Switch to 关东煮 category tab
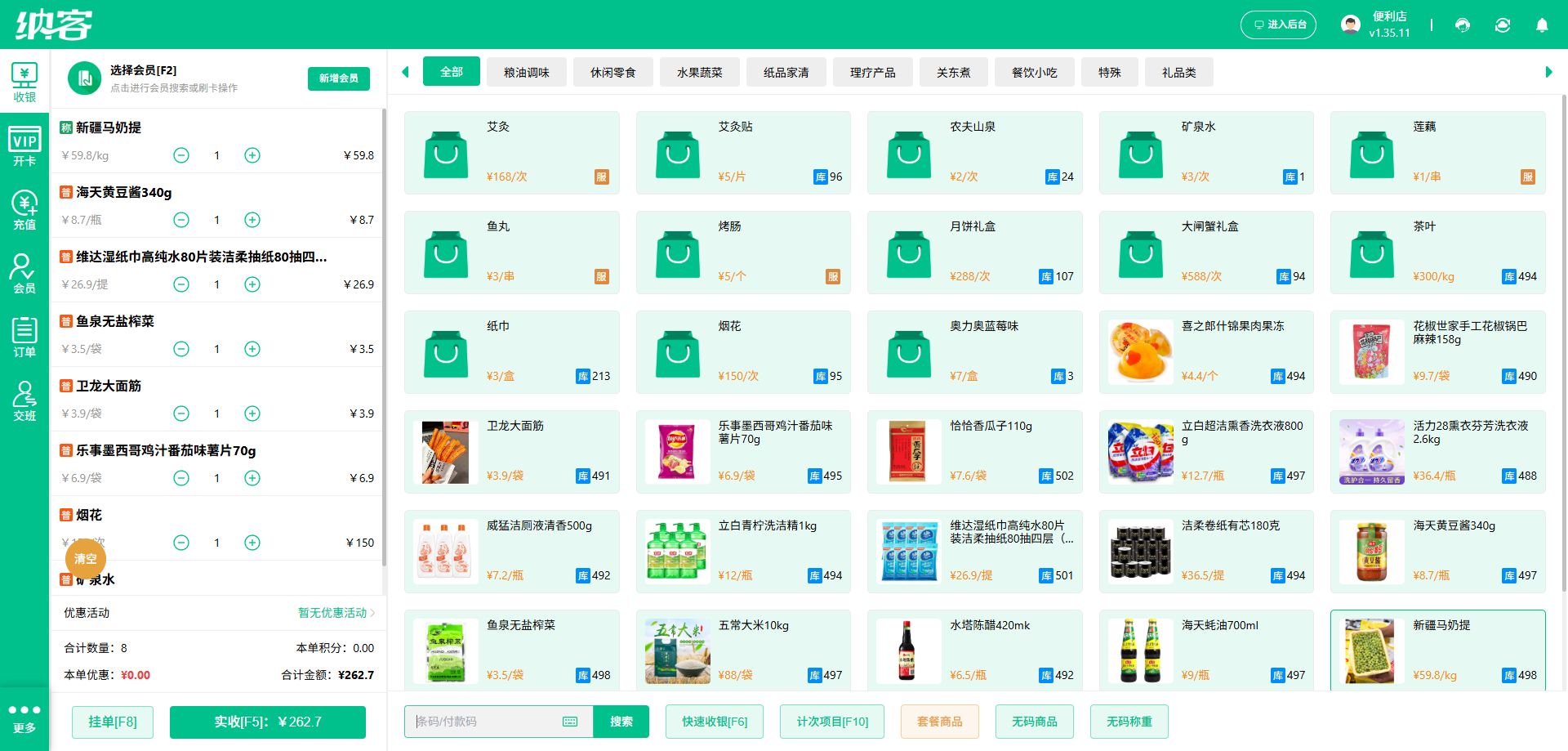Viewport: 1568px width, 751px height. [x=954, y=72]
